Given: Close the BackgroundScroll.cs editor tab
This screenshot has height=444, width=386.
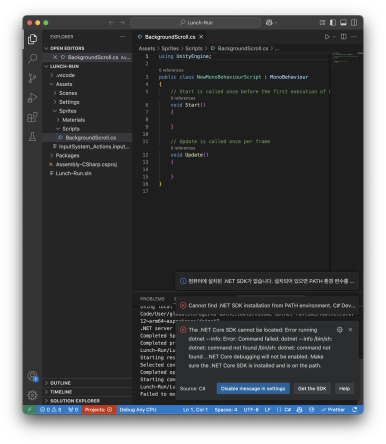Looking at the screenshot, I should coord(201,37).
